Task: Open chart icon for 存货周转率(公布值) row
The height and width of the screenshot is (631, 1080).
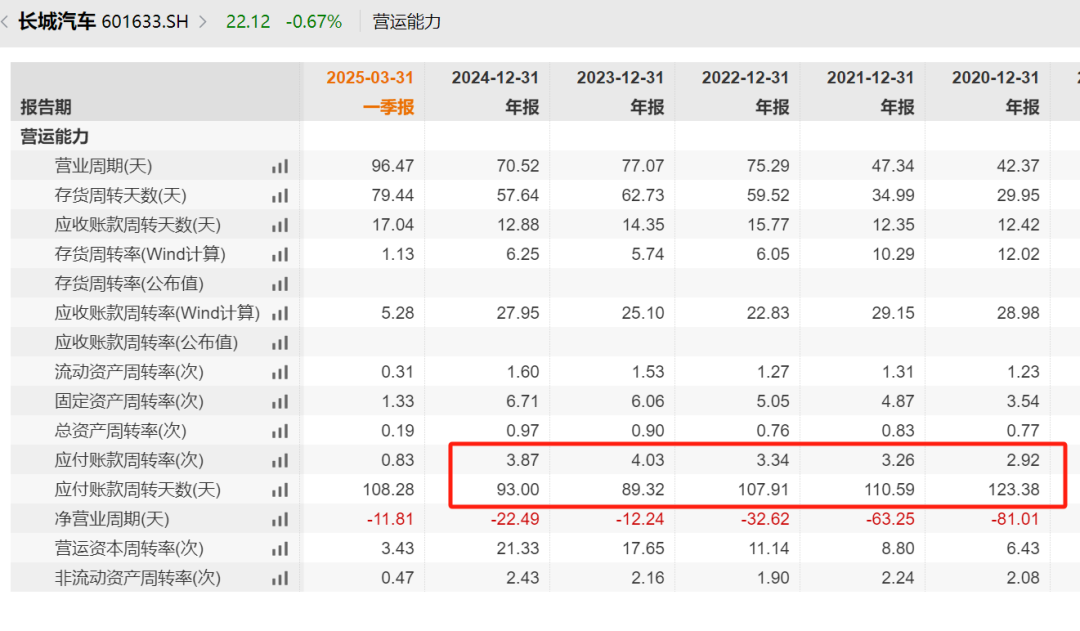Action: [280, 285]
